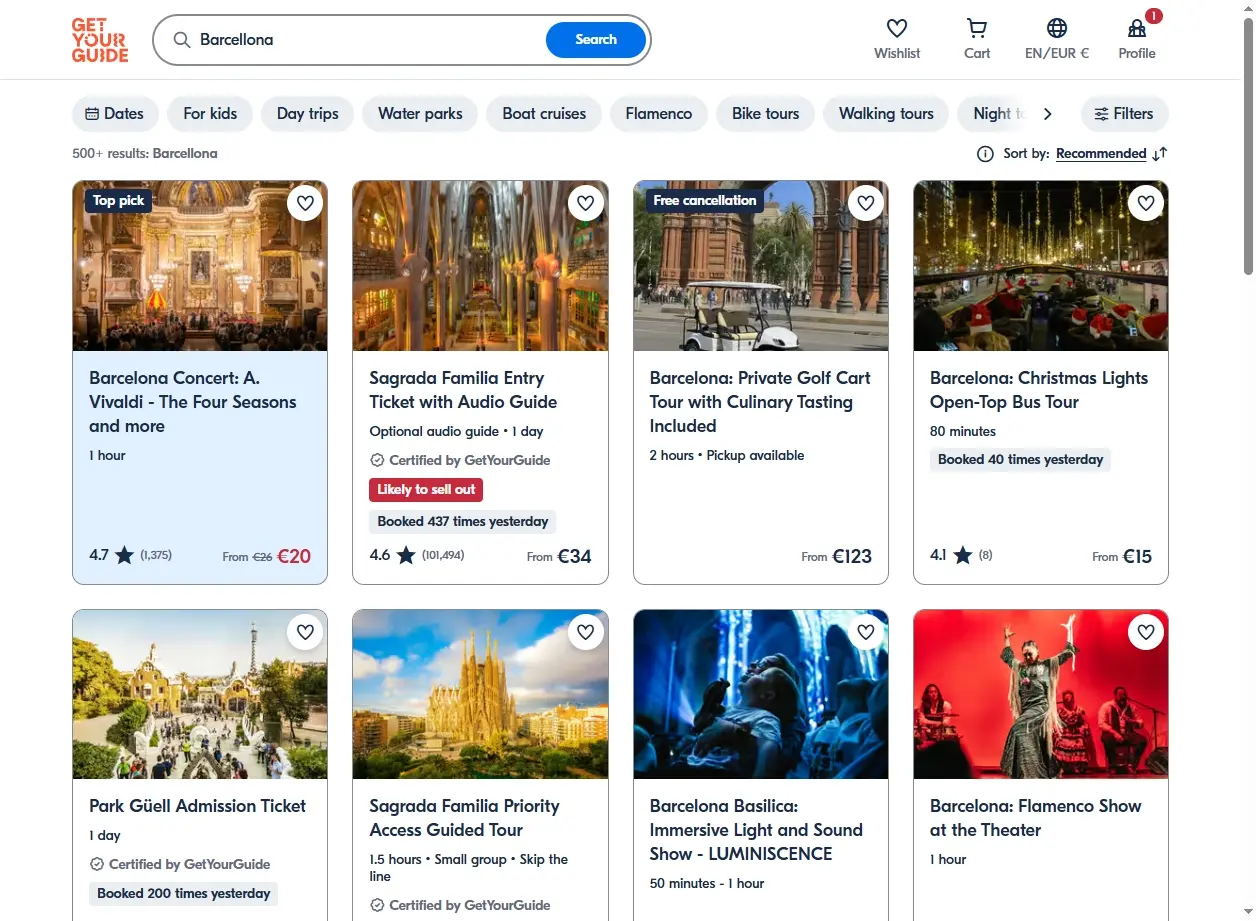
Task: Open Sagrada Familia Entry Ticket title link
Action: (463, 390)
